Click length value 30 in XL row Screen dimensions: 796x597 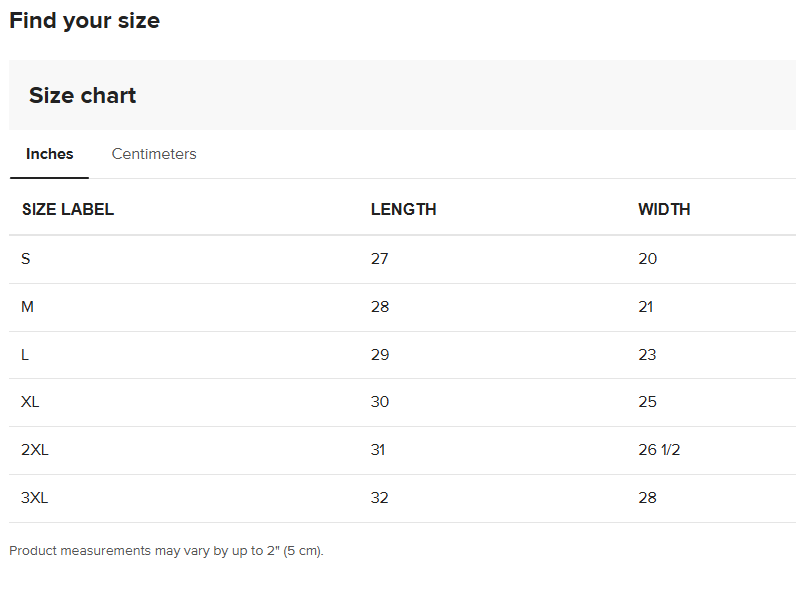[x=380, y=402]
